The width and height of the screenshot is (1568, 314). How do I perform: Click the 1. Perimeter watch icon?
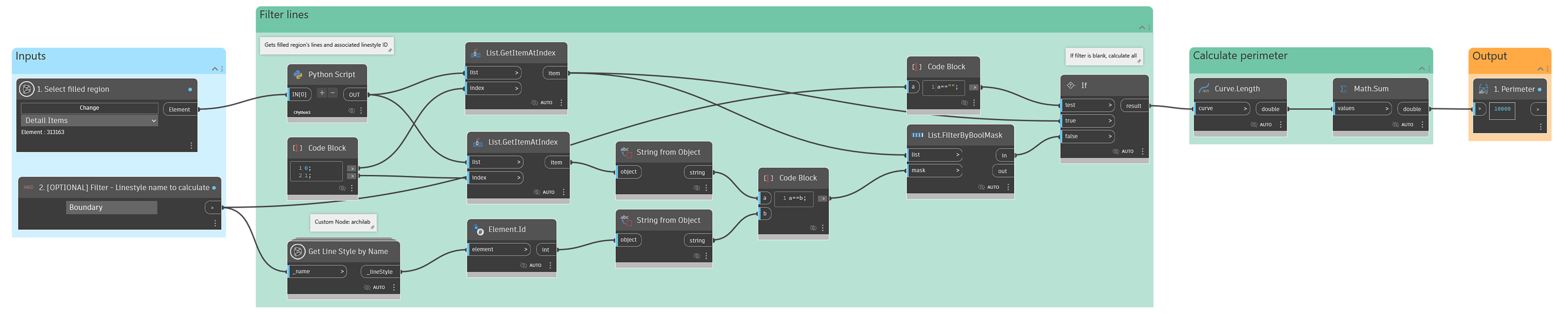[x=1483, y=89]
